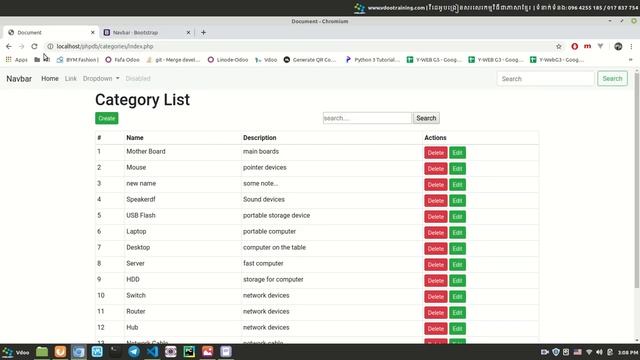
Task: Open the site information icon in address bar
Action: 50,47
